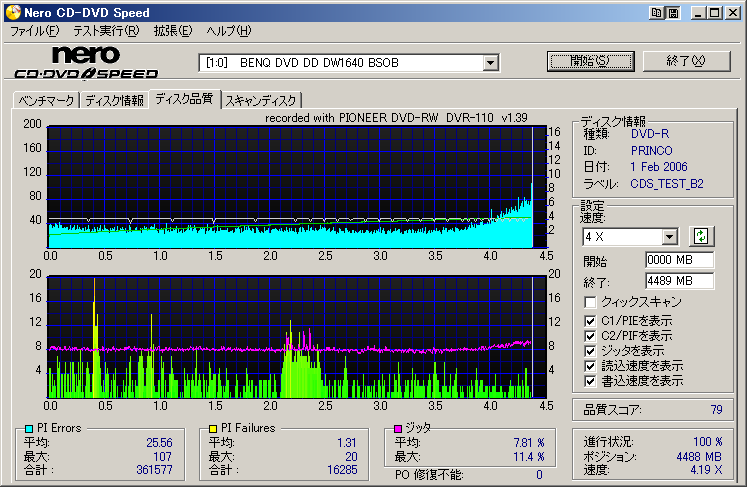Click the PI Errors total 361577
Image resolution: width=747 pixels, height=487 pixels.
[154, 470]
